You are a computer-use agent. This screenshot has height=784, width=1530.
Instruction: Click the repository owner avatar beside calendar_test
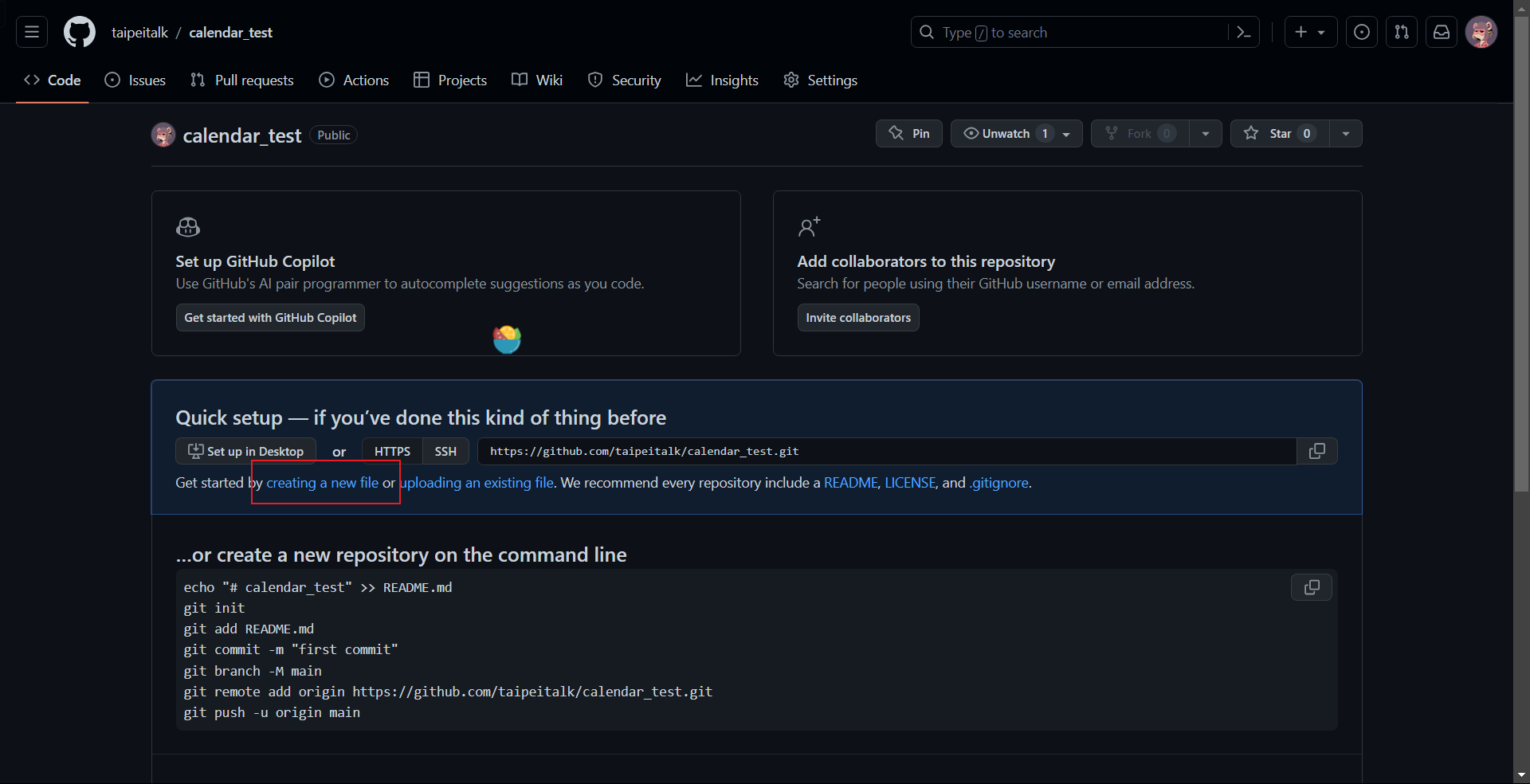[x=163, y=135]
